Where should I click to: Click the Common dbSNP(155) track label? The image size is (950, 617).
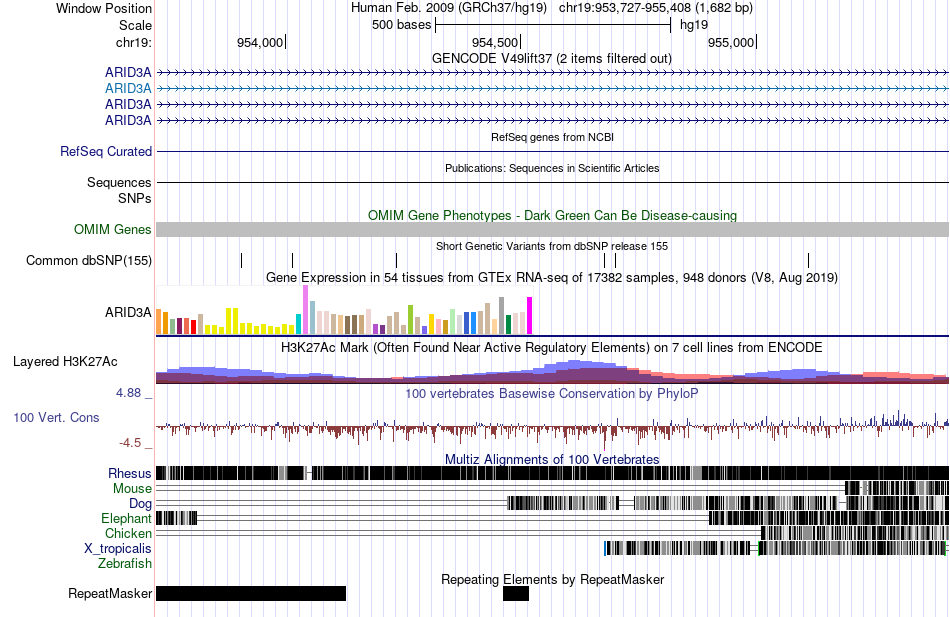(88, 261)
